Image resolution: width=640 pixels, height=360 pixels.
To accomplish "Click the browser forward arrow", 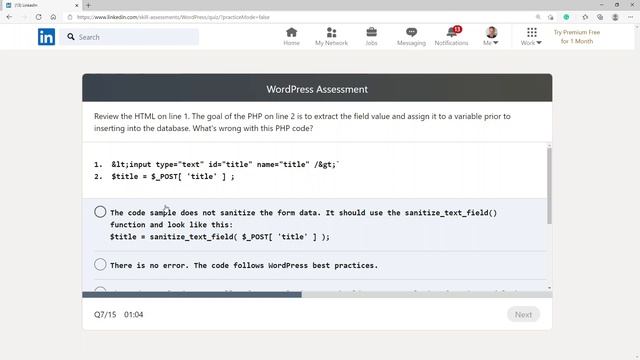I will point(24,17).
